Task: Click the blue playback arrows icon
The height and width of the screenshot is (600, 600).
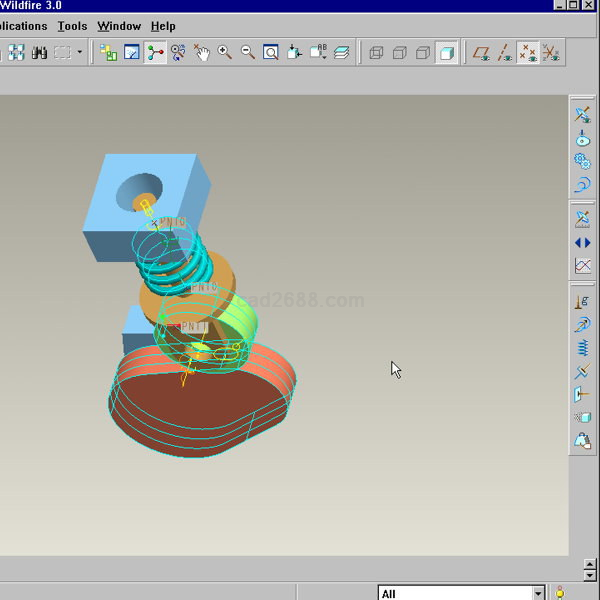Action: pos(582,242)
